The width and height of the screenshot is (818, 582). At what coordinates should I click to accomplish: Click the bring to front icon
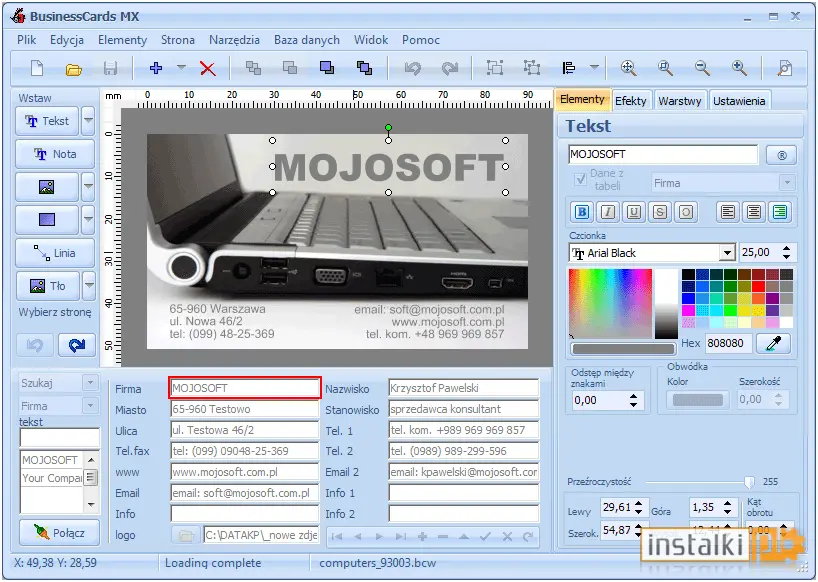(x=327, y=68)
